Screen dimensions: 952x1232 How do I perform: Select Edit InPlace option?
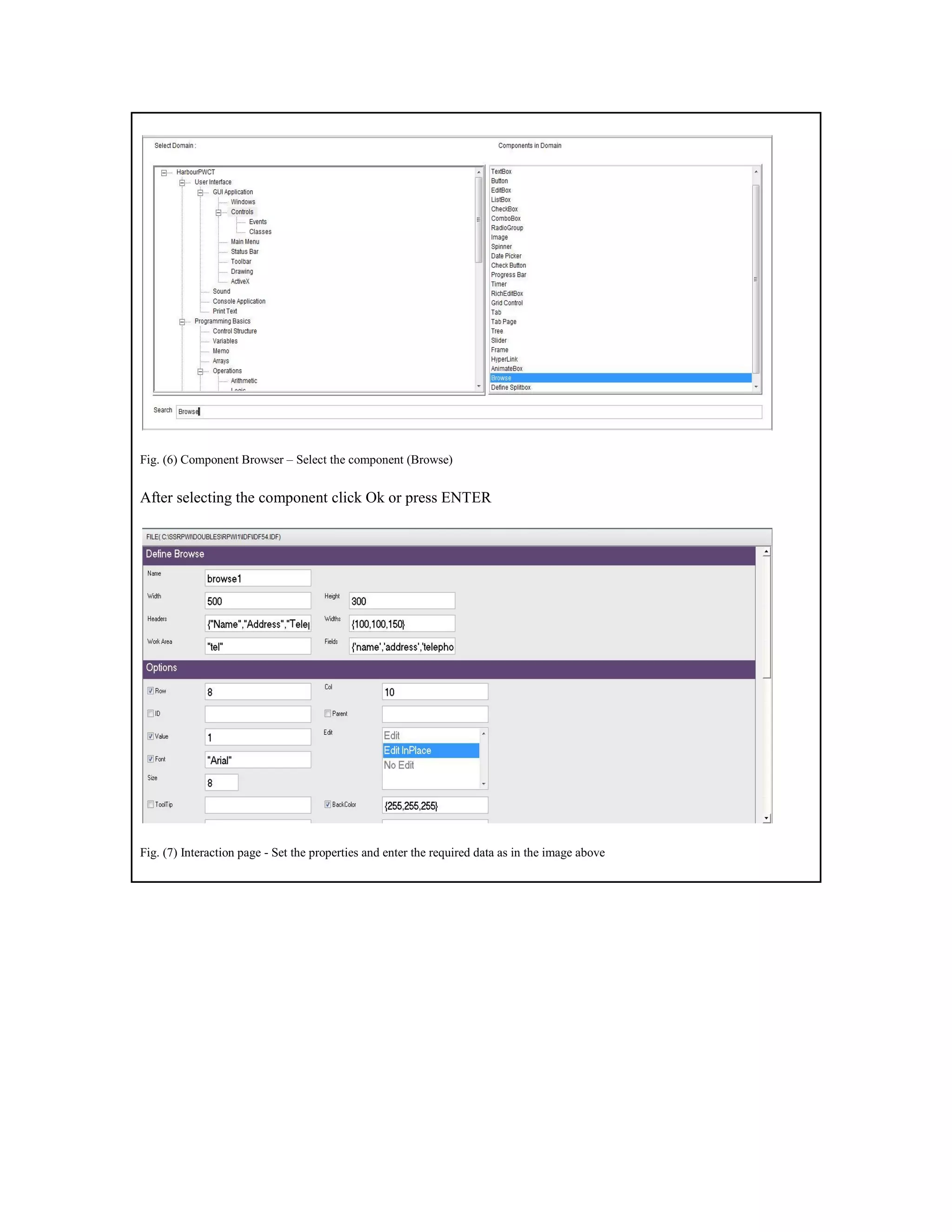431,750
